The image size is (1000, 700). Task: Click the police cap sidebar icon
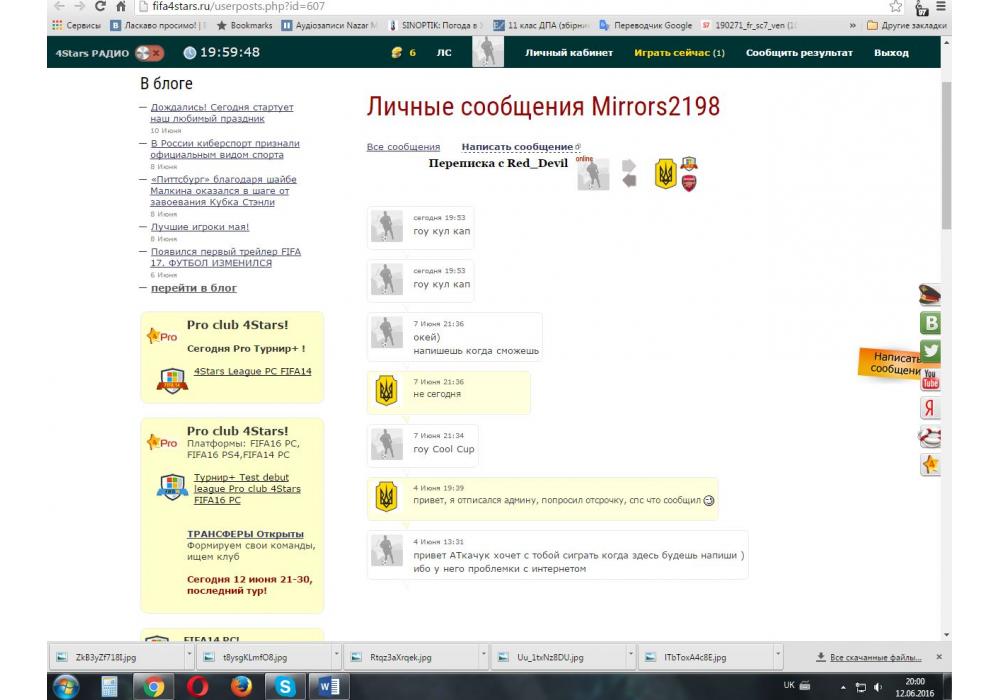pos(930,294)
